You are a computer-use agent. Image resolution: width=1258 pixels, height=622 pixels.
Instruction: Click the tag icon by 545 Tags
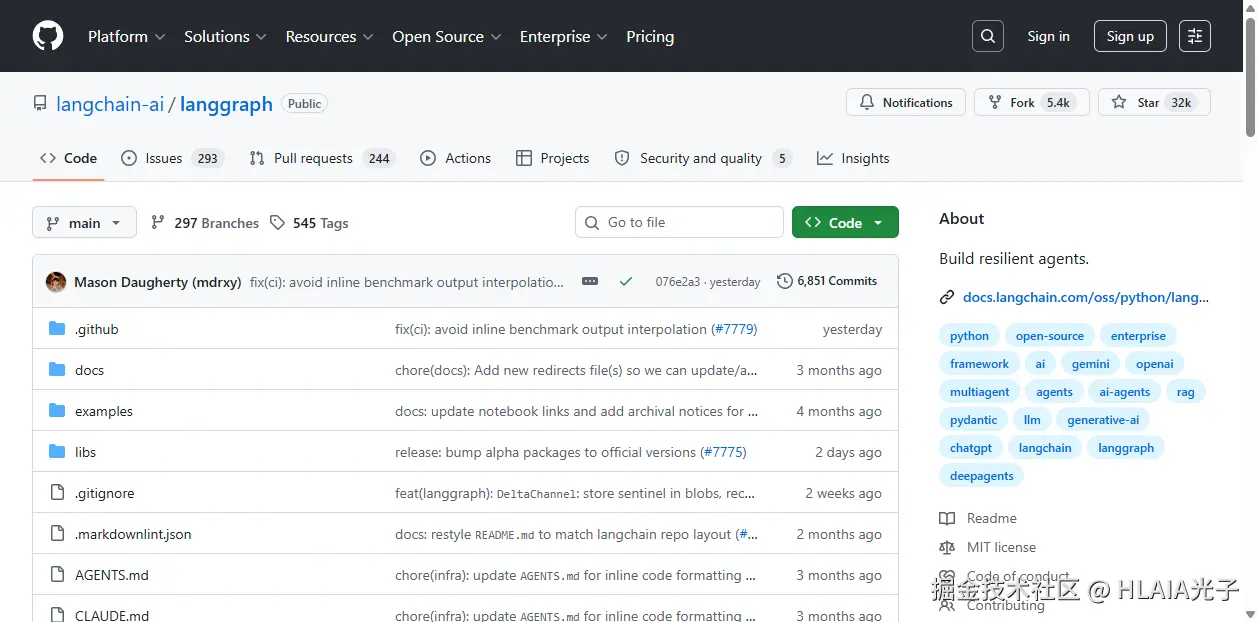pyautogui.click(x=277, y=222)
